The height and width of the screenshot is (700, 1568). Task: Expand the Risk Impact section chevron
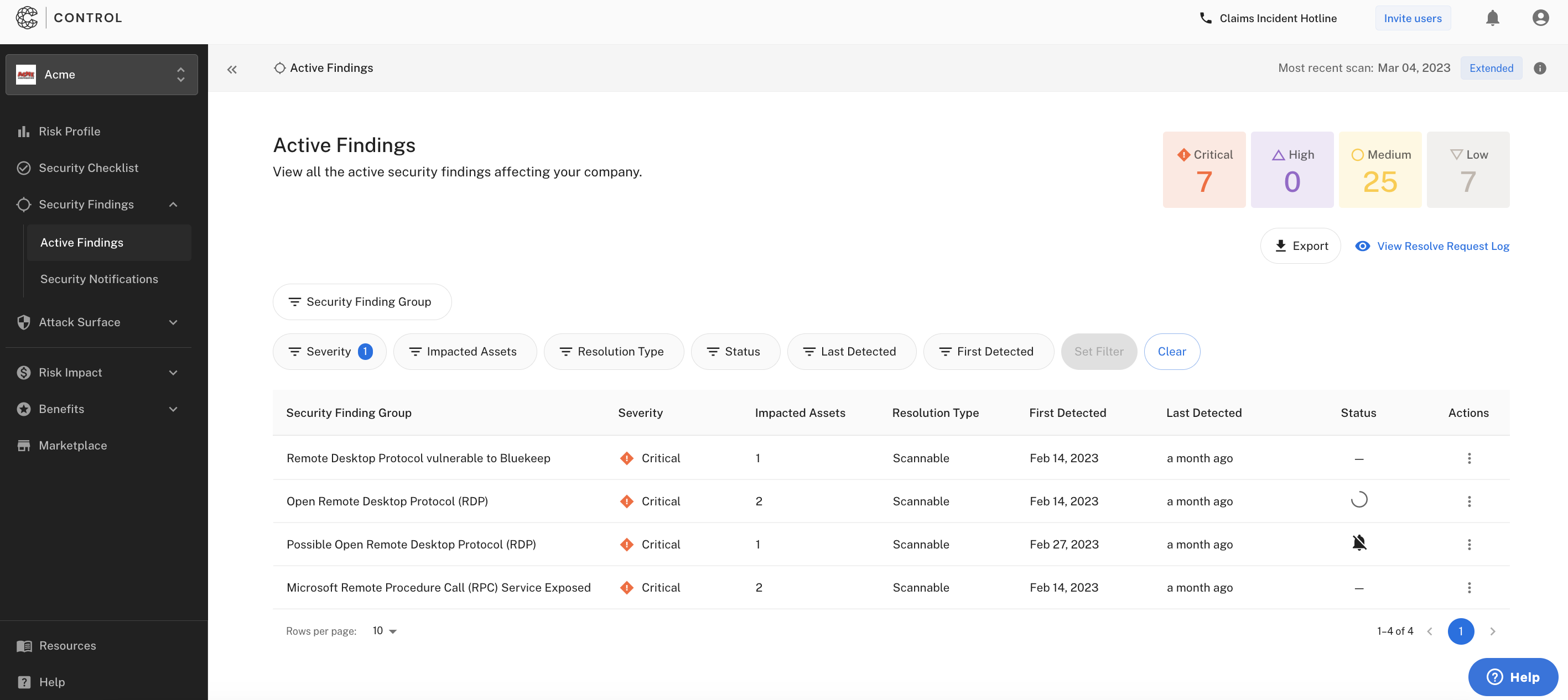coord(174,372)
